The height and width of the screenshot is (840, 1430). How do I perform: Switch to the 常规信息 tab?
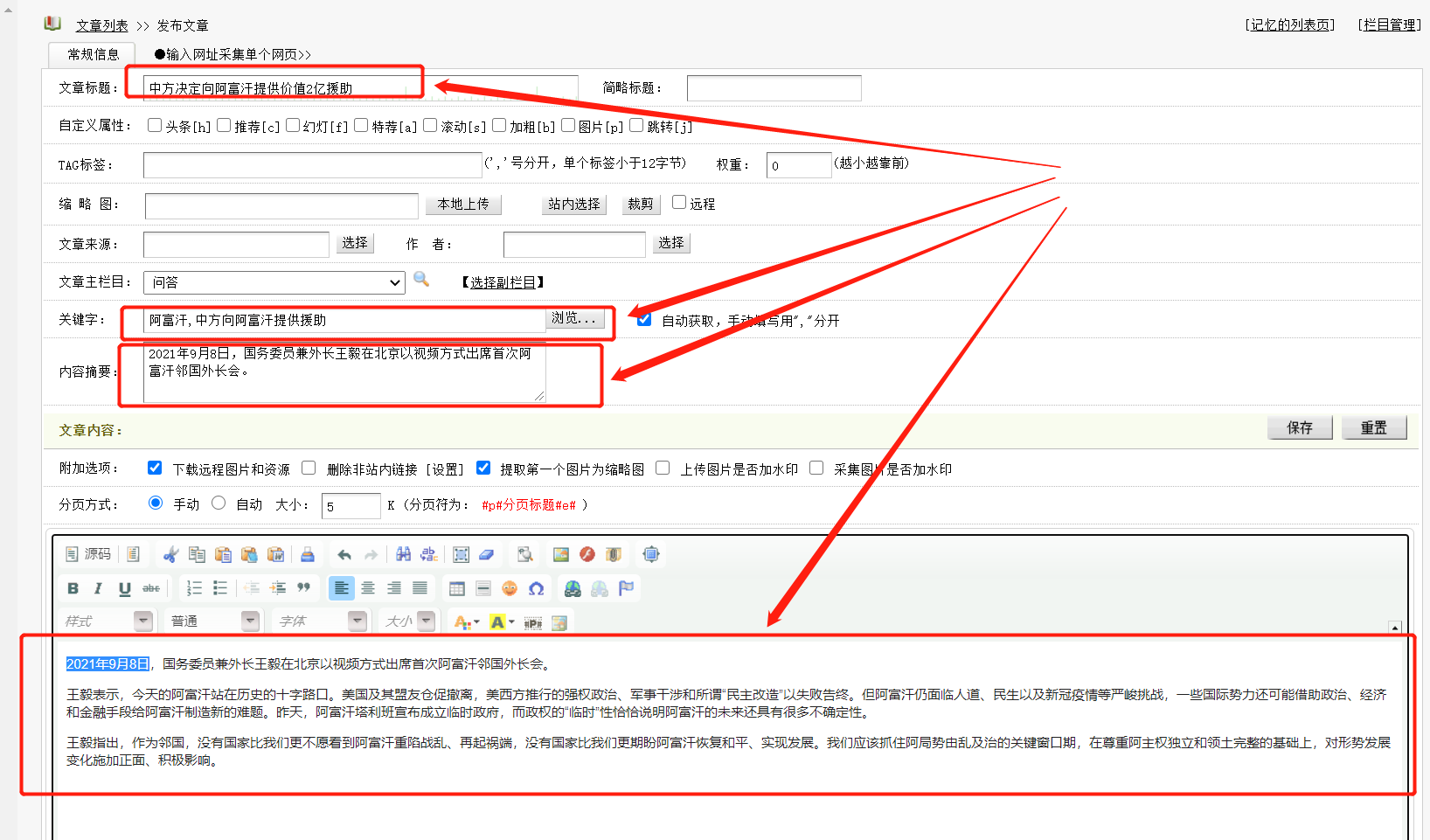pos(93,54)
